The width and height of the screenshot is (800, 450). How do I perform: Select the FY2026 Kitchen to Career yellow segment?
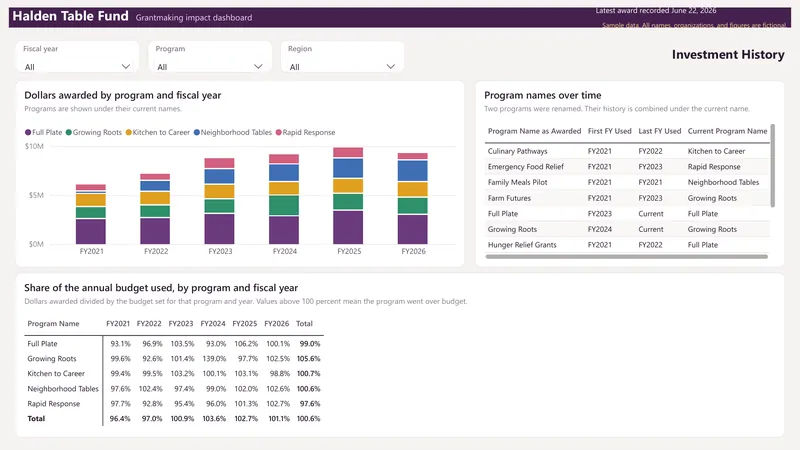413,189
